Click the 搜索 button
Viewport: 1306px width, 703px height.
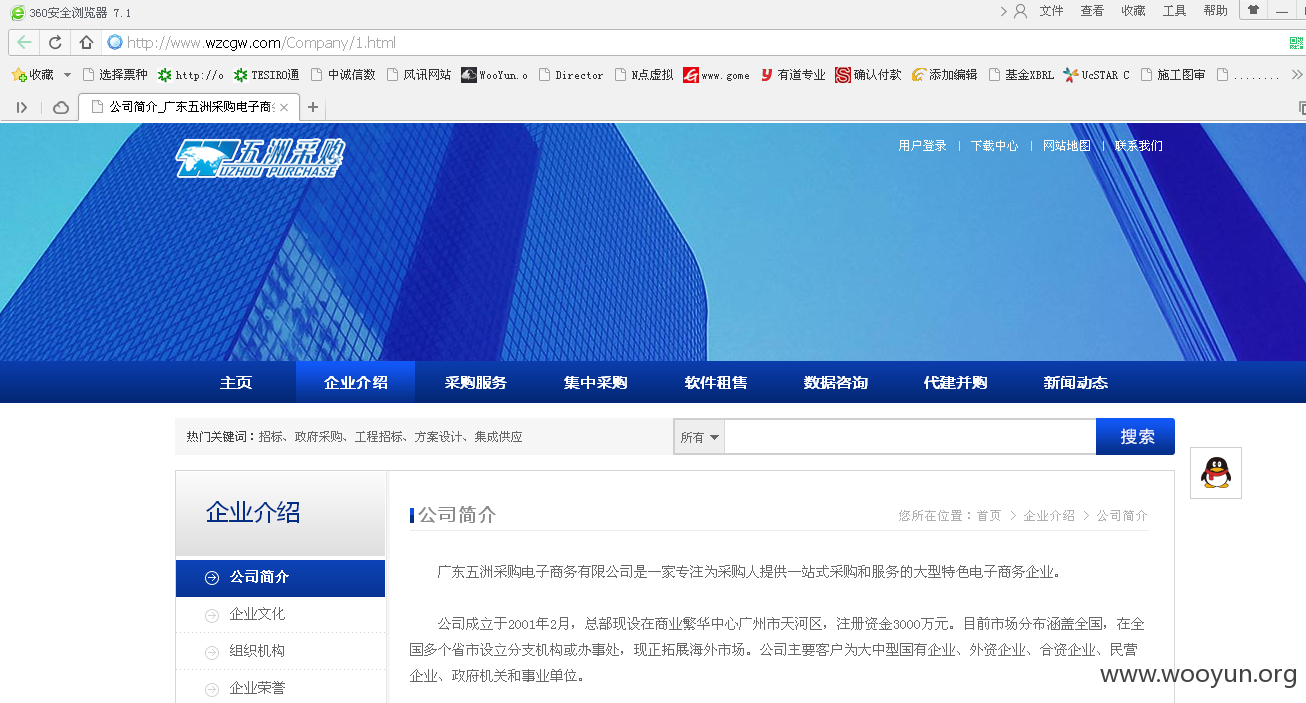coord(1136,437)
